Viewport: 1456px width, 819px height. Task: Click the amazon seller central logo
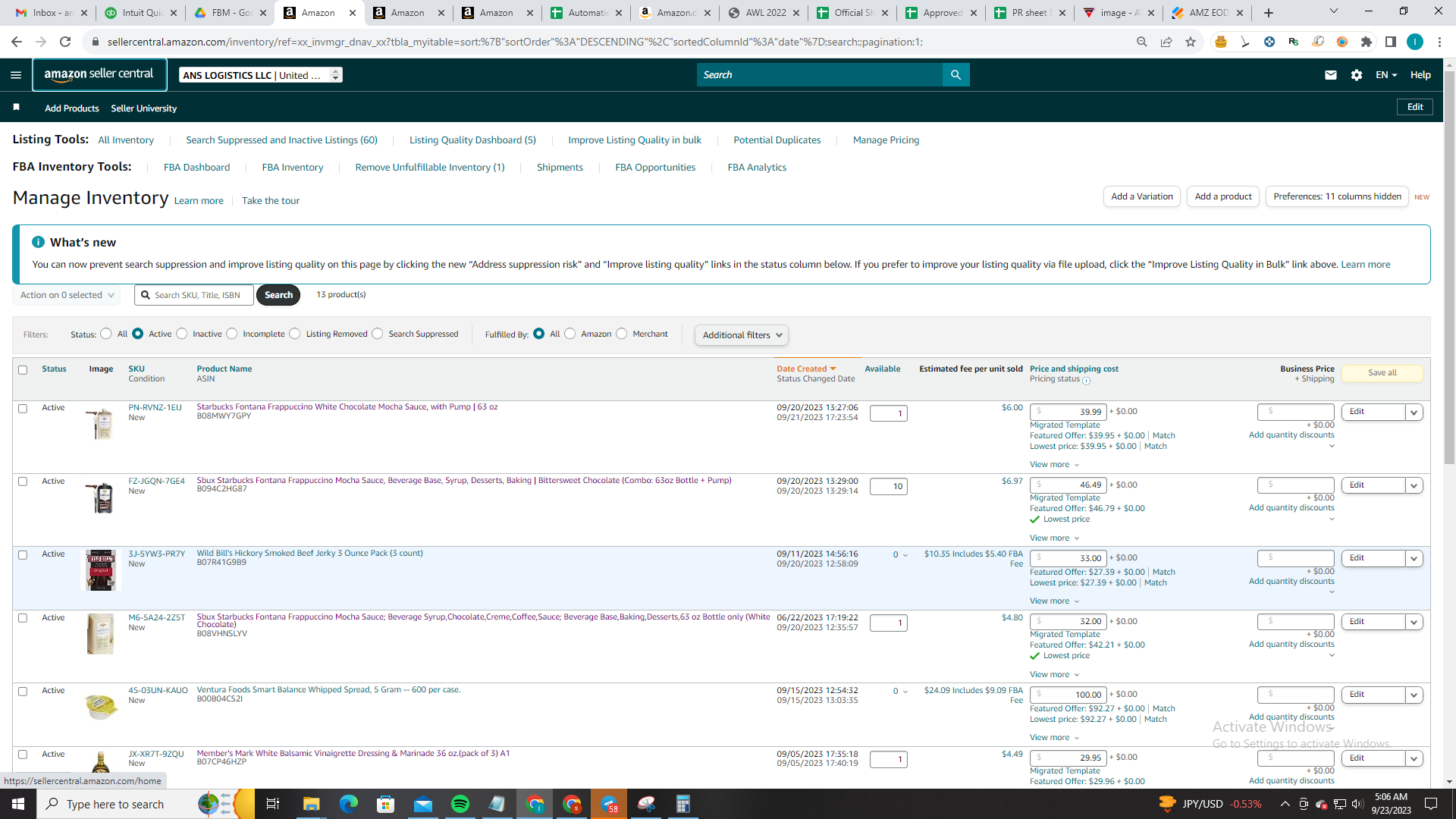(99, 74)
